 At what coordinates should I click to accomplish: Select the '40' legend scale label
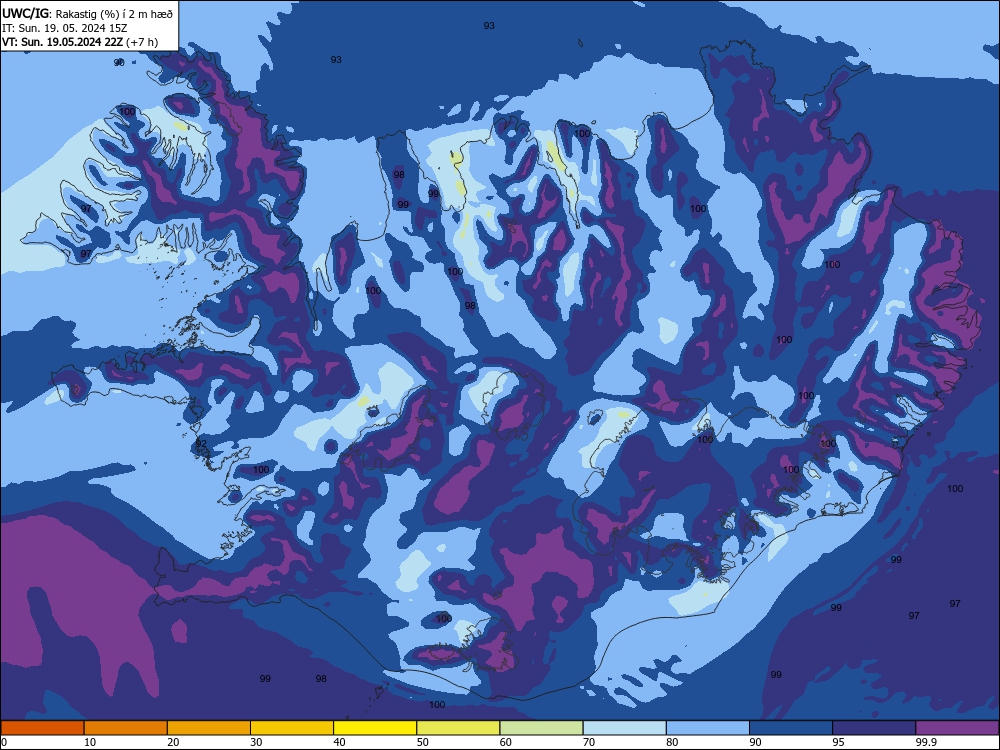tap(339, 742)
